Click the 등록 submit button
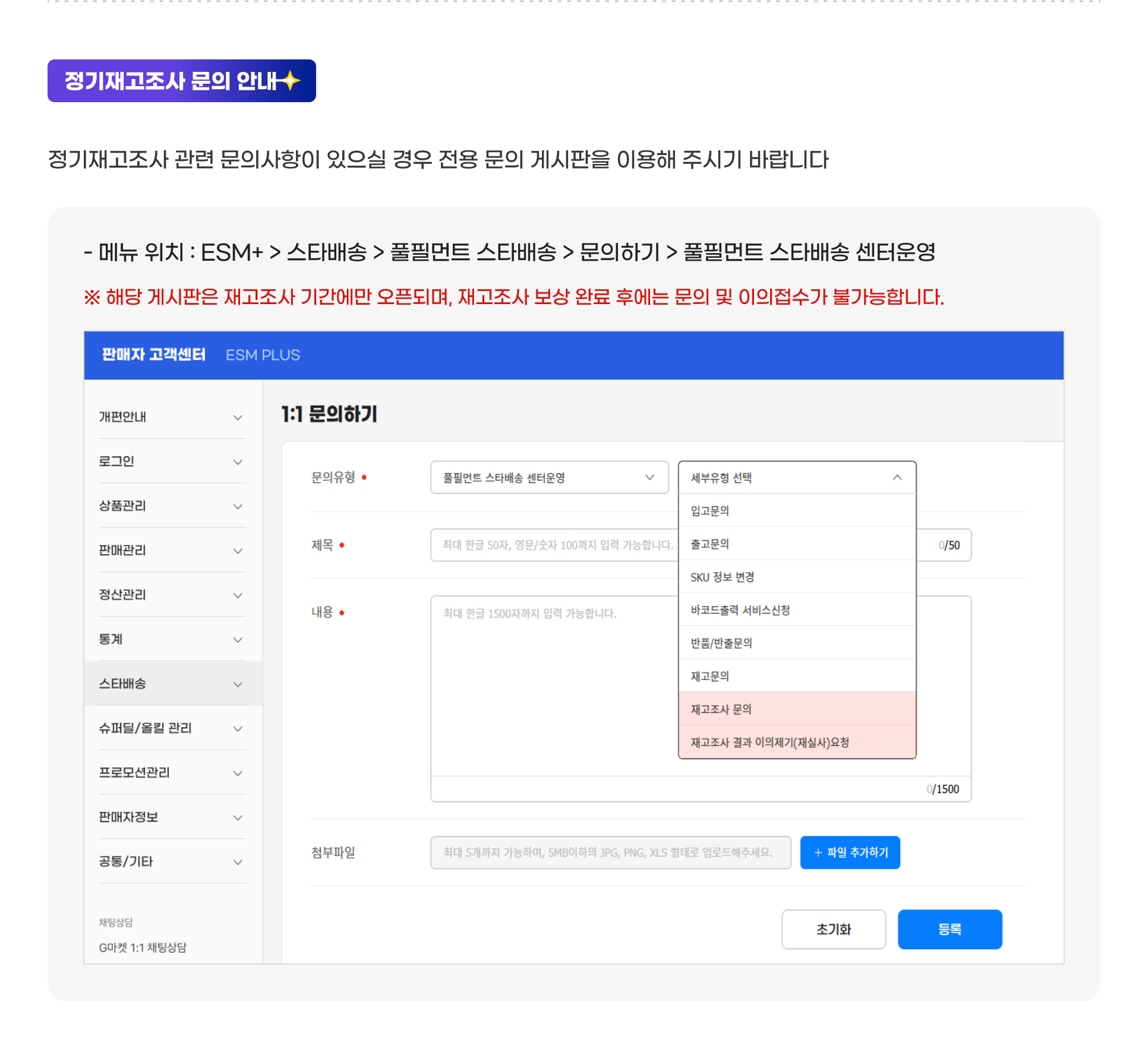This screenshot has height=1049, width=1148. pyautogui.click(x=949, y=929)
